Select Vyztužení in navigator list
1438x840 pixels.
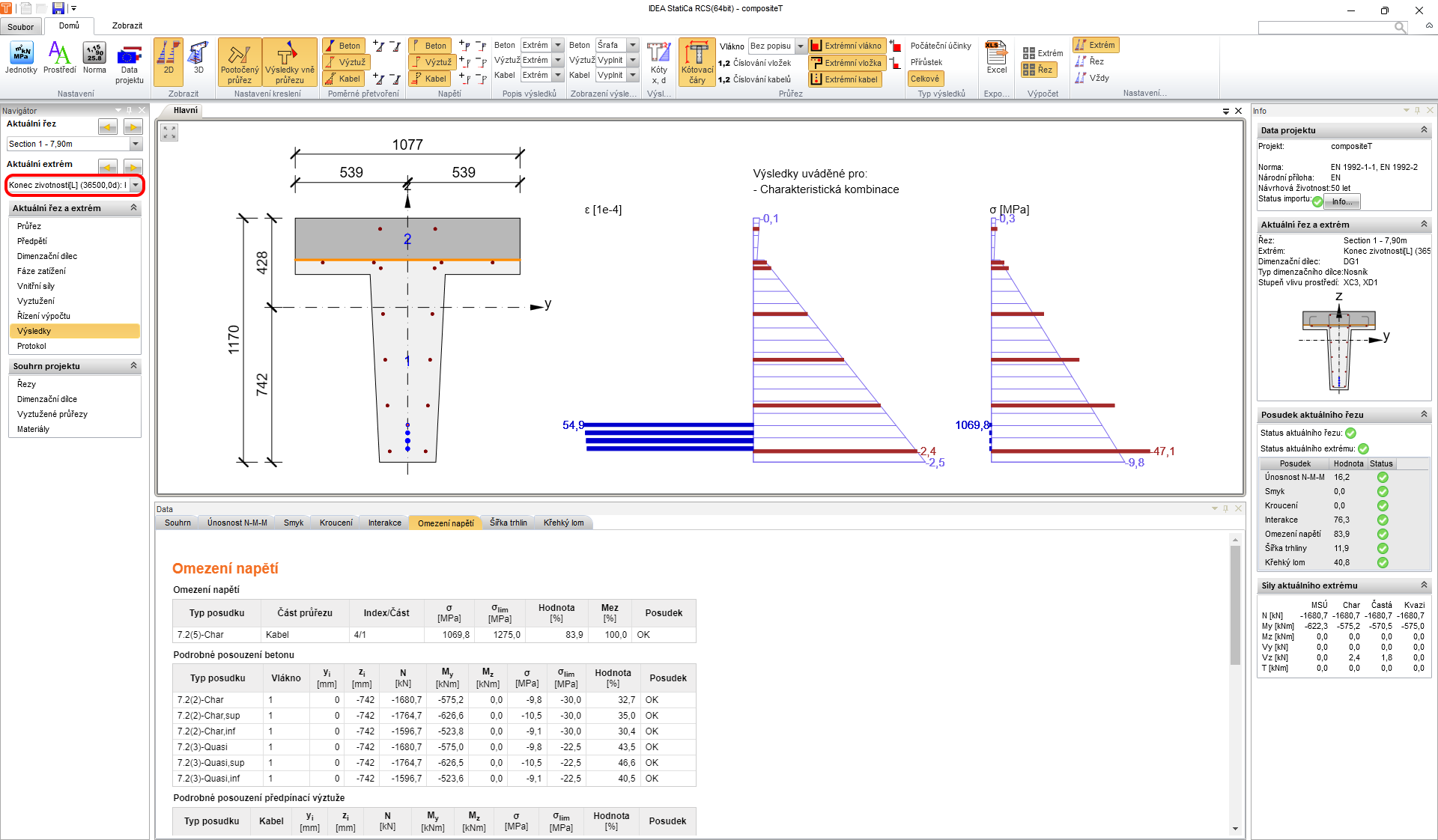point(36,301)
